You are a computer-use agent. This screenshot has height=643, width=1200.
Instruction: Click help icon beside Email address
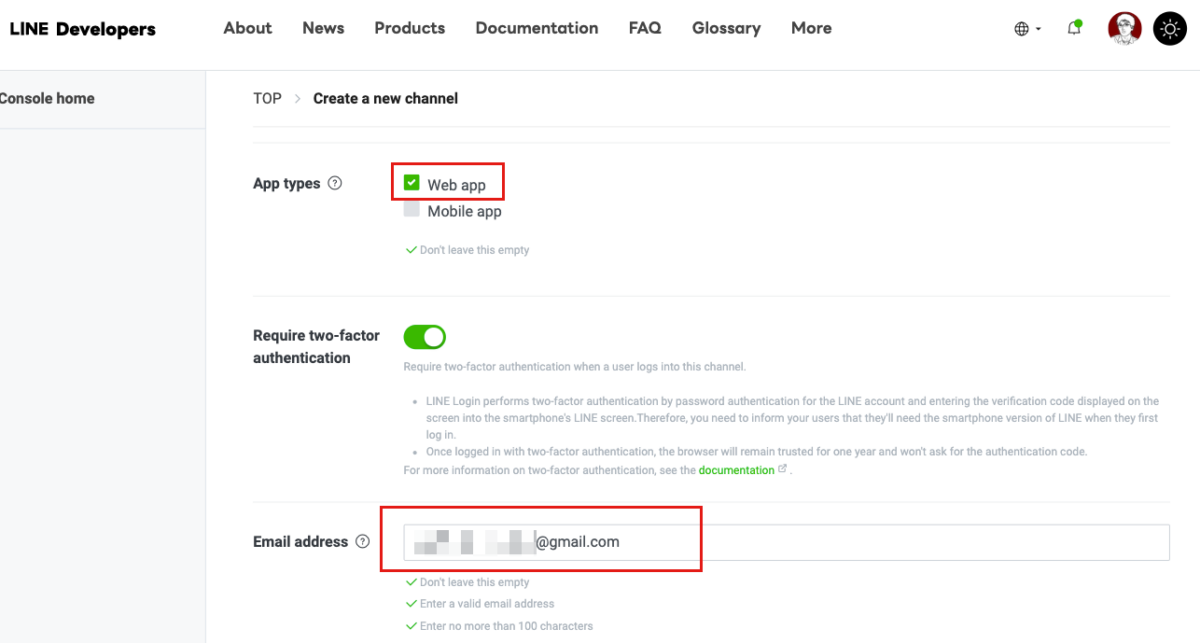[x=362, y=541]
